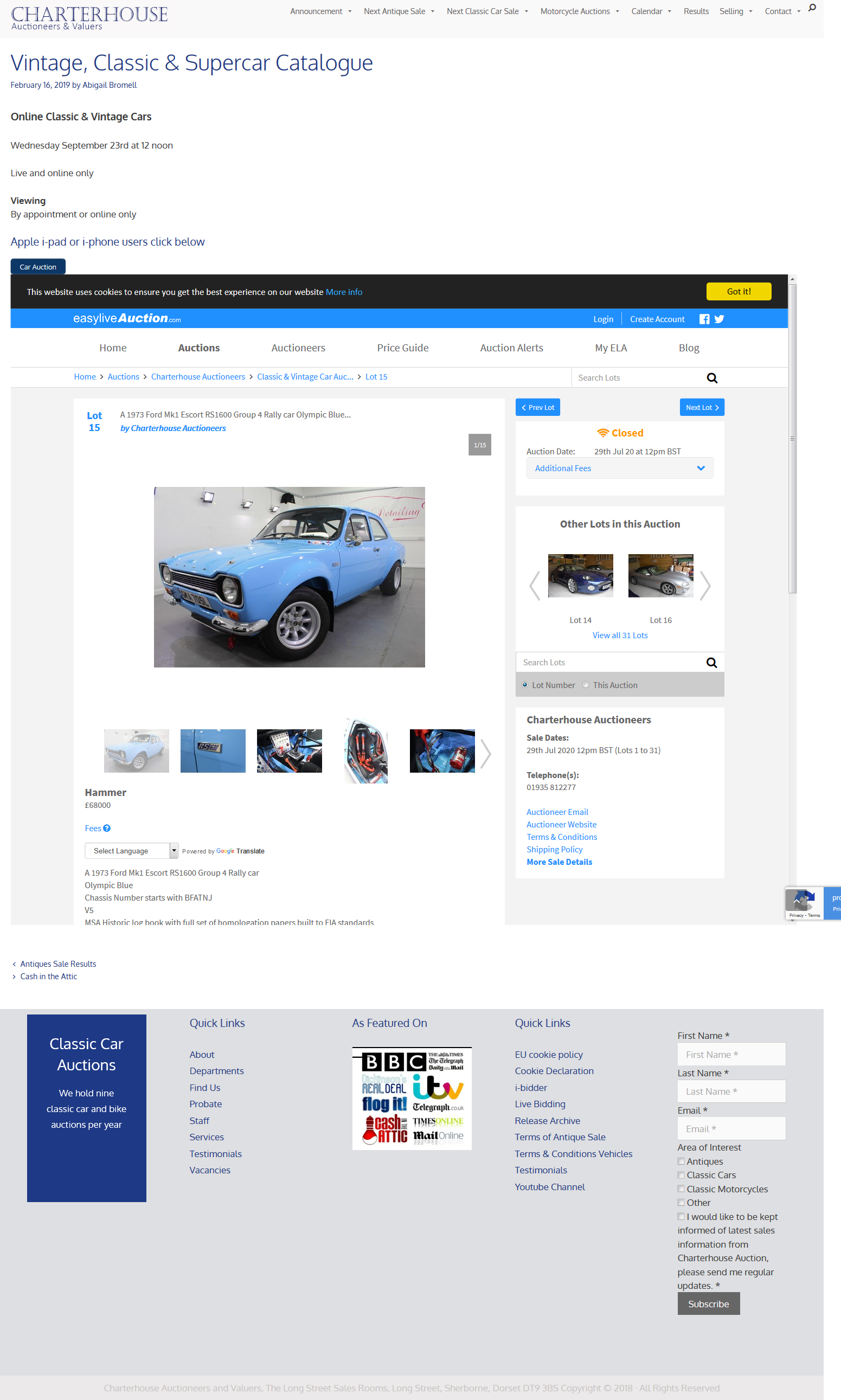The image size is (841, 1400).
Task: Expand the Next Classic Car Sale menu
Action: pos(487,11)
